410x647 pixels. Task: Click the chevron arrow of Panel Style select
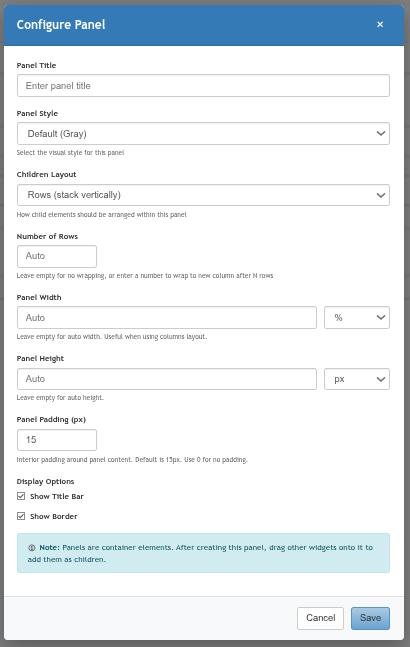pyautogui.click(x=381, y=134)
